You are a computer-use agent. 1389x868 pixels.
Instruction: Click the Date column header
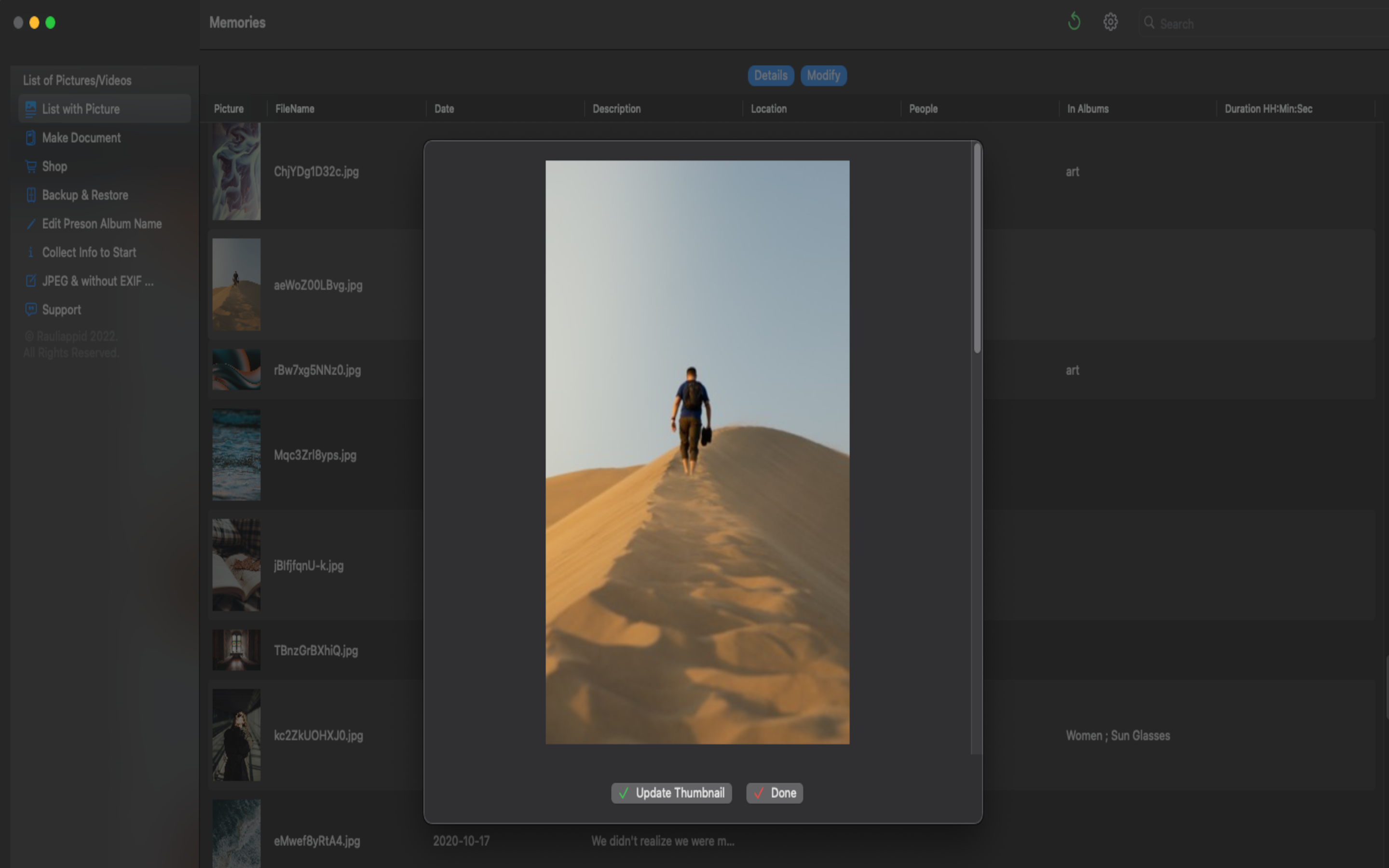[x=444, y=108]
